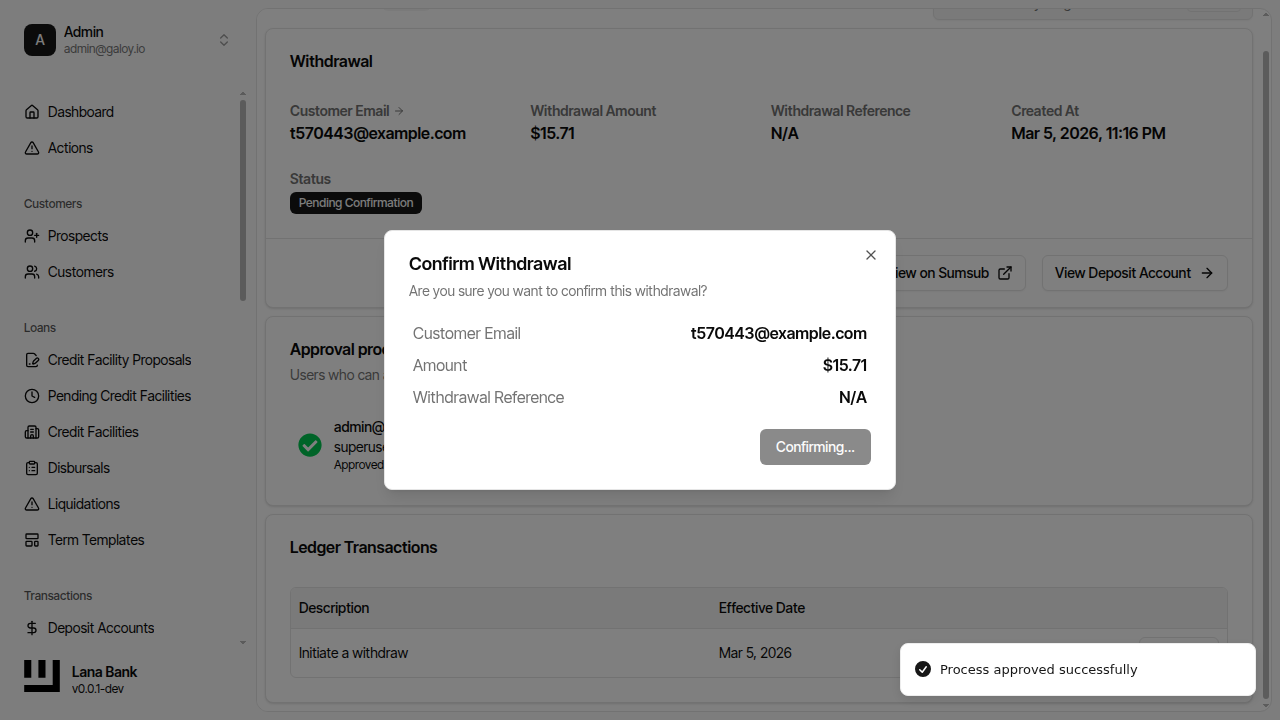The height and width of the screenshot is (720, 1280).
Task: Click the Customers people icon
Action: [31, 272]
